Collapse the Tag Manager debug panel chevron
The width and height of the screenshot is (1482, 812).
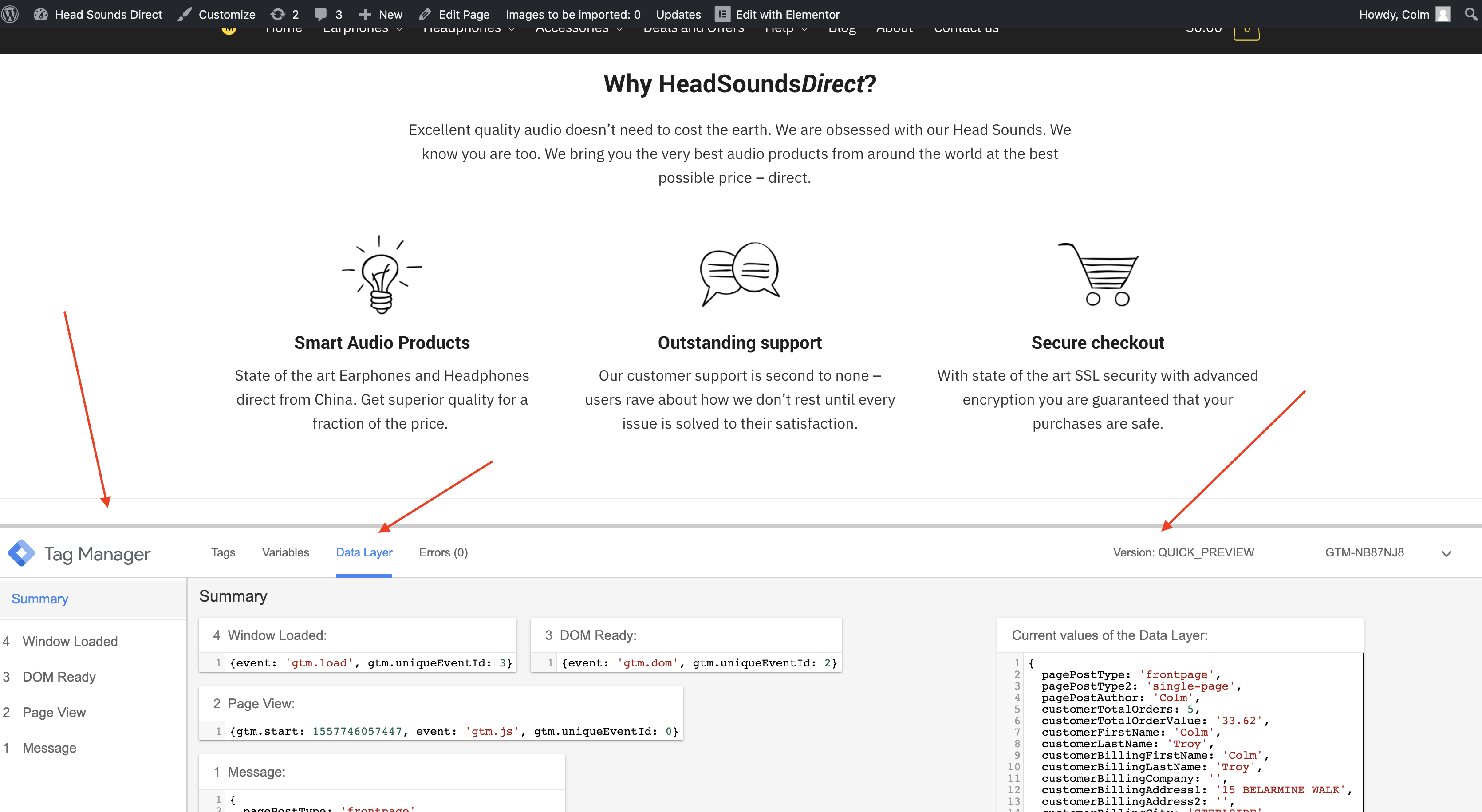click(1447, 554)
